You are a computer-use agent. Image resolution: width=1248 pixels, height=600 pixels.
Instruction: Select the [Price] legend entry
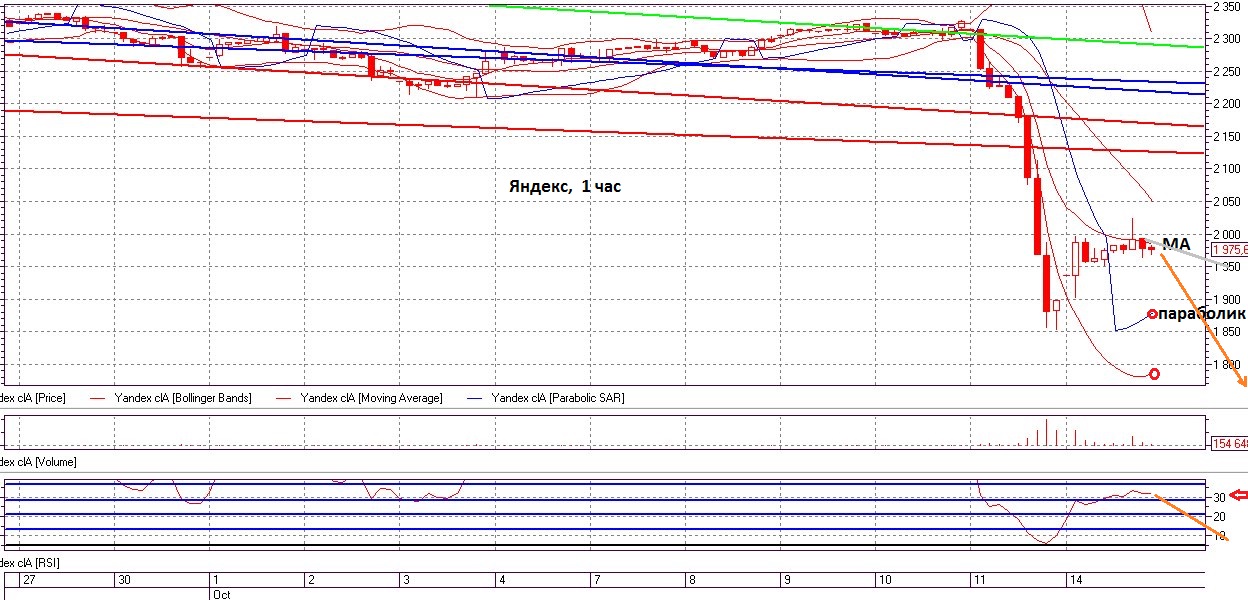pyautogui.click(x=33, y=398)
